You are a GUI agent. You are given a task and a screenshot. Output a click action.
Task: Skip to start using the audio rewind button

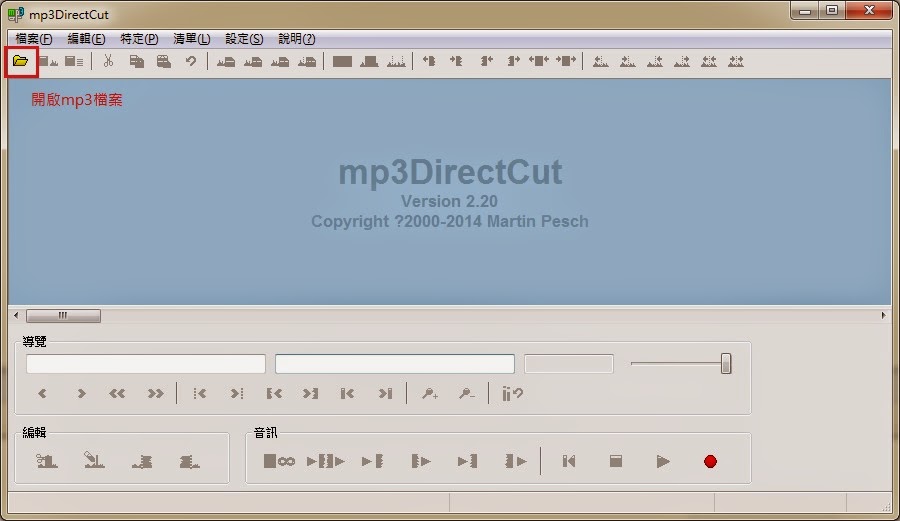pyautogui.click(x=569, y=461)
